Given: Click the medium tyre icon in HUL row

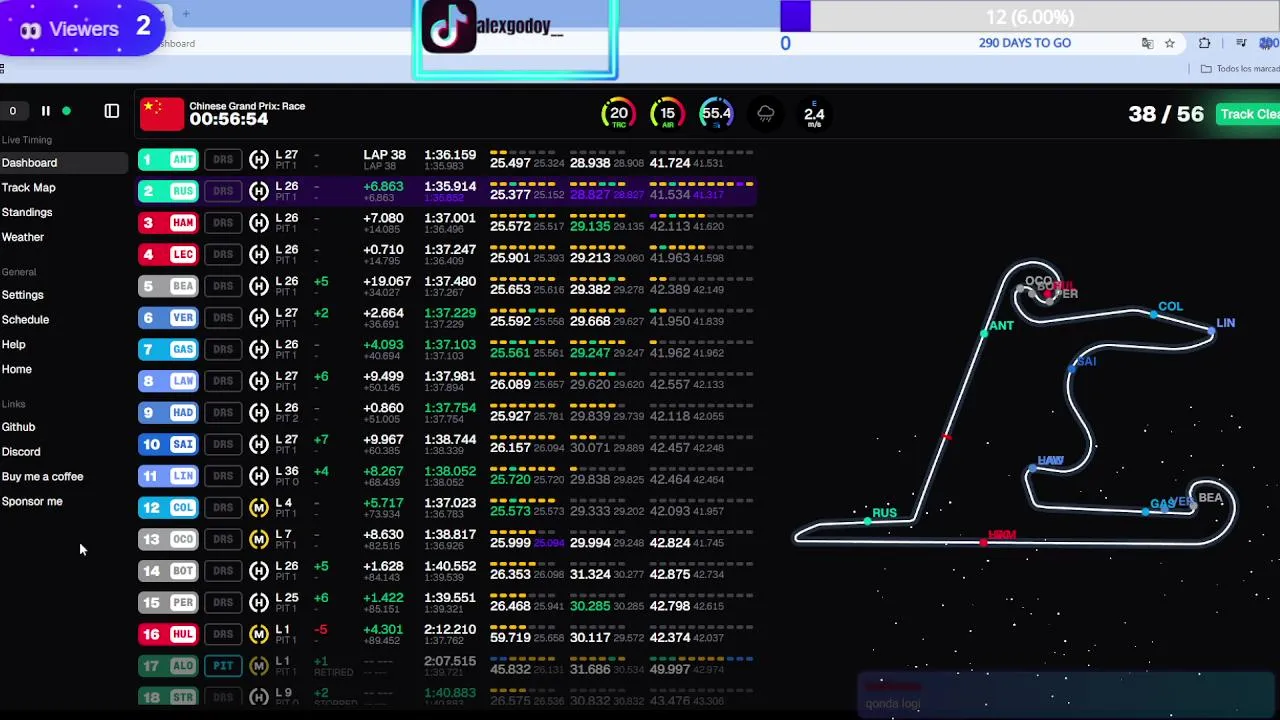Looking at the screenshot, I should (259, 634).
